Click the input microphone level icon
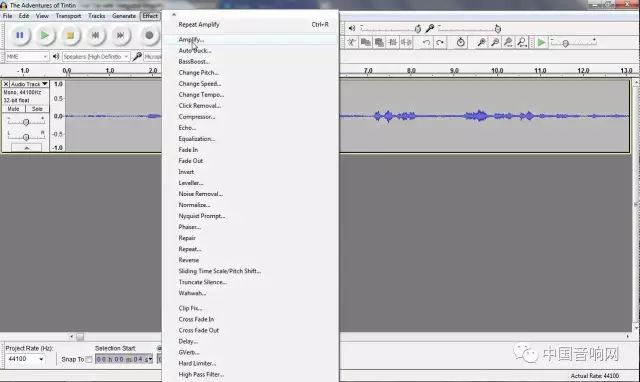 tap(429, 28)
